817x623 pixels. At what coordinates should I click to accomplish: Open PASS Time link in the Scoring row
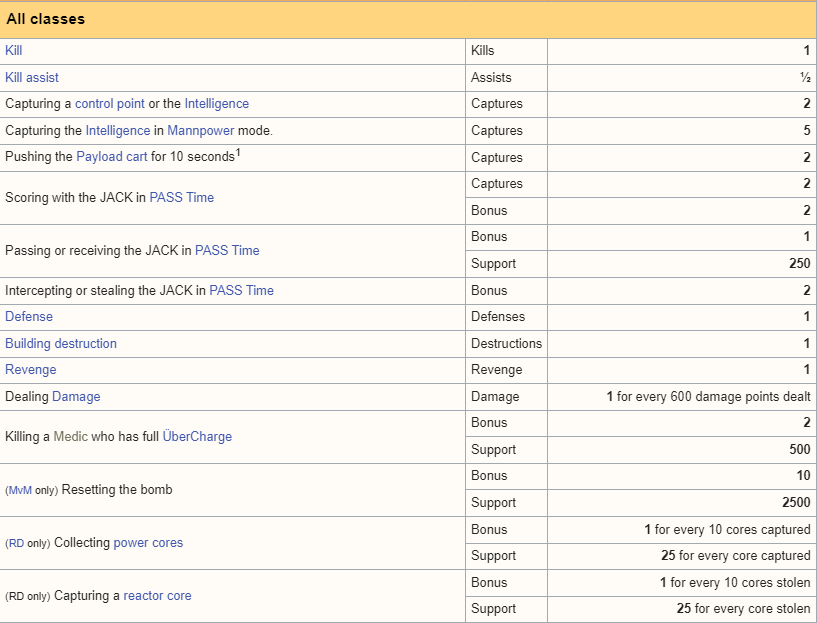tap(182, 197)
